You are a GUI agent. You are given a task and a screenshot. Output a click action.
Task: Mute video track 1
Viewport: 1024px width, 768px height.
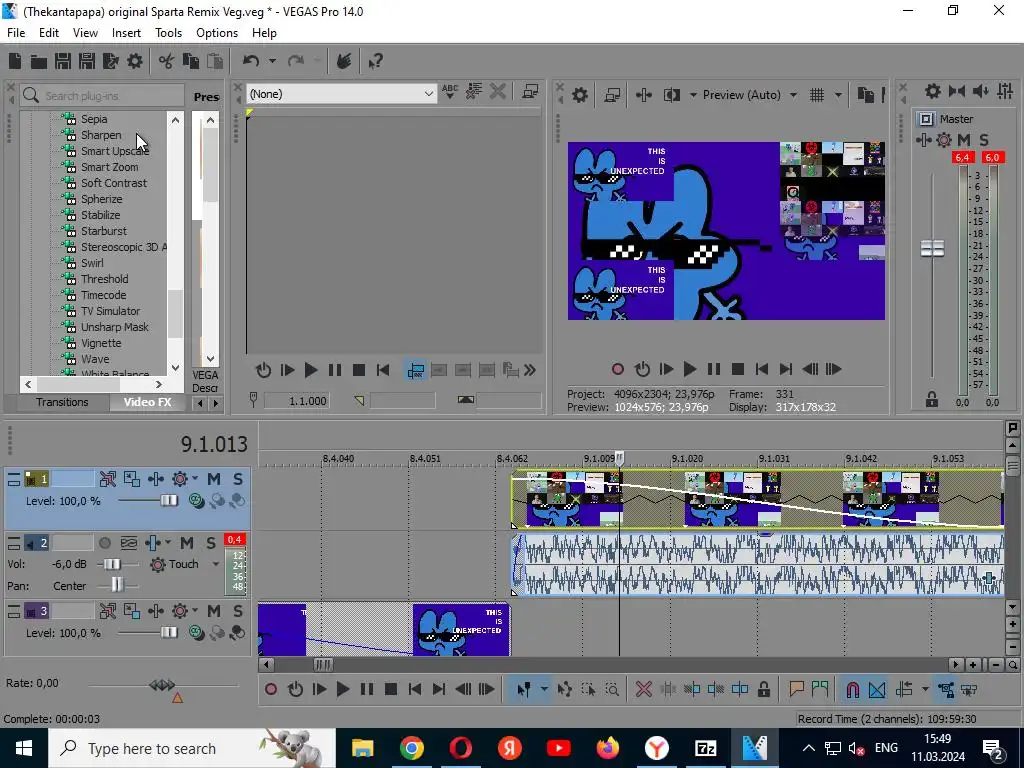coord(214,479)
